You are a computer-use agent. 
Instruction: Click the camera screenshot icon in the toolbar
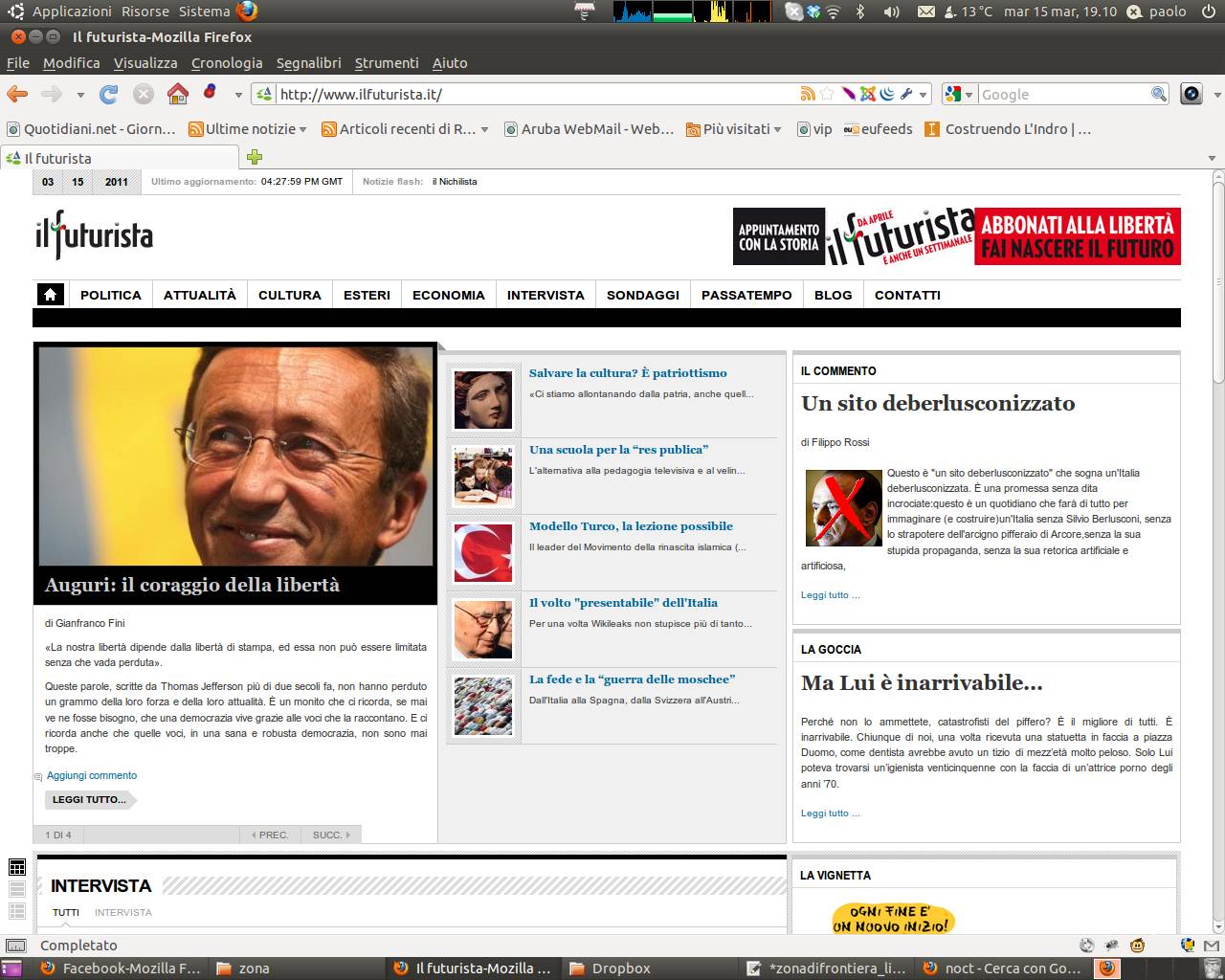point(1192,94)
